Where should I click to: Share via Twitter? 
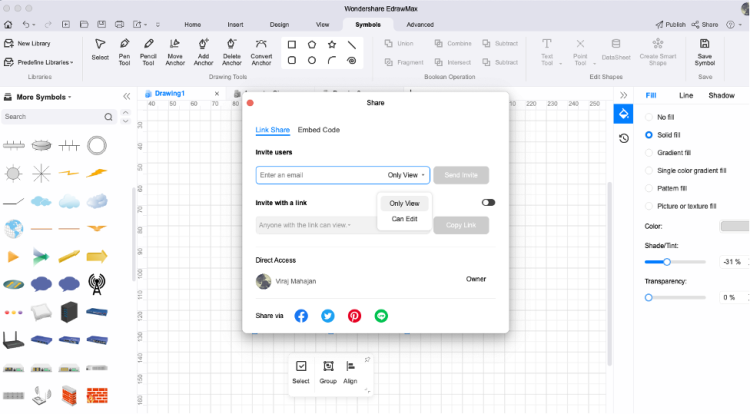pos(328,316)
